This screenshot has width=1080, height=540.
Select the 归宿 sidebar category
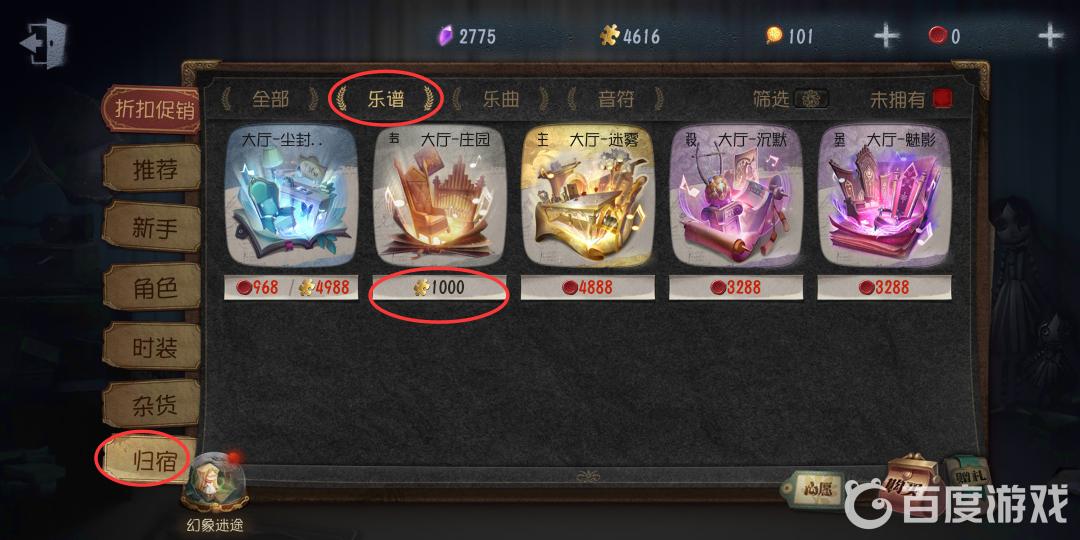point(146,459)
